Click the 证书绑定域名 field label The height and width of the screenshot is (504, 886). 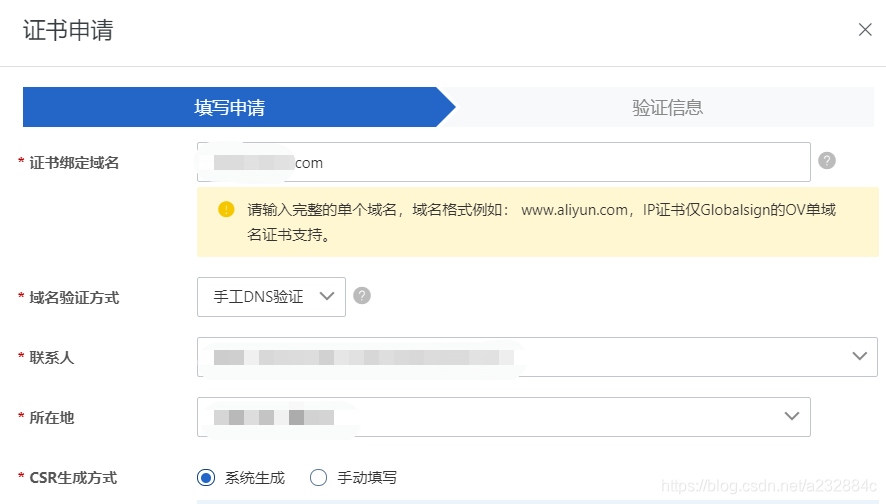74,163
